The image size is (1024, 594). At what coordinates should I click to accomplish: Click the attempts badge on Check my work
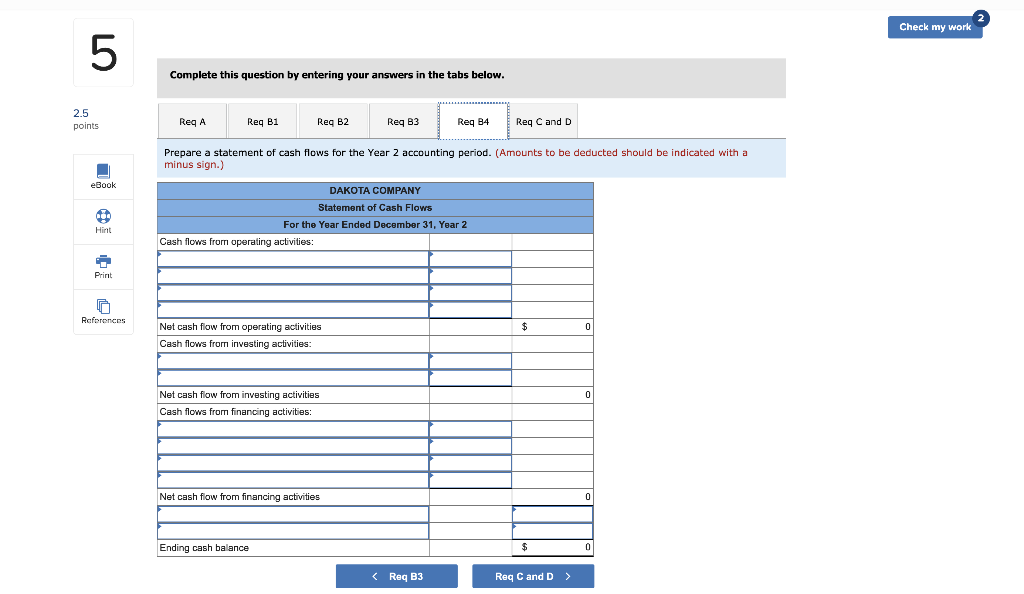tap(981, 18)
